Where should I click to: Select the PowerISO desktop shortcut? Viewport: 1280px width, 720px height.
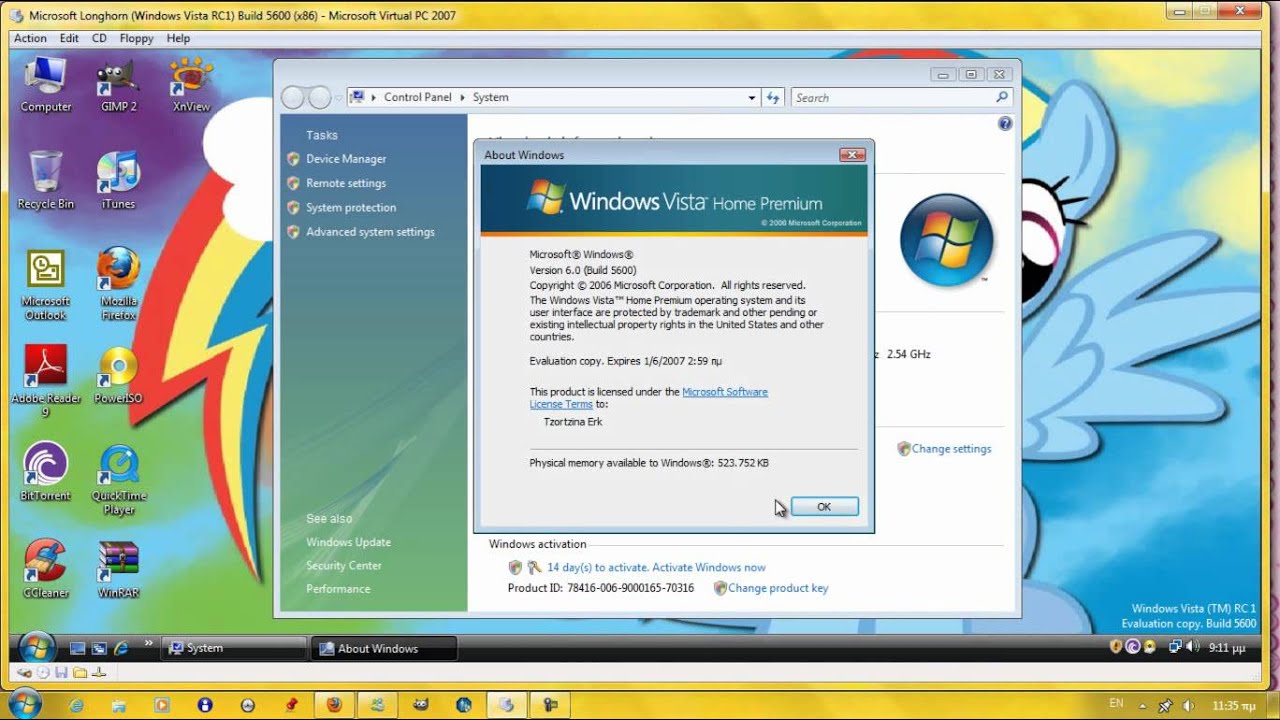click(x=118, y=375)
